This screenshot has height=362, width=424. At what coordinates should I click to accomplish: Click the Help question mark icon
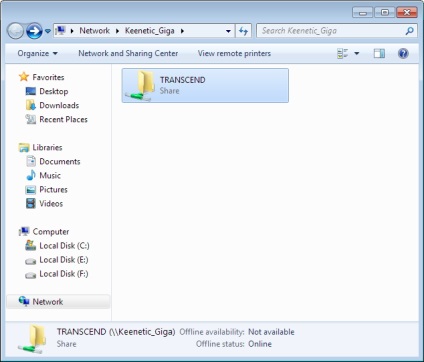[403, 53]
